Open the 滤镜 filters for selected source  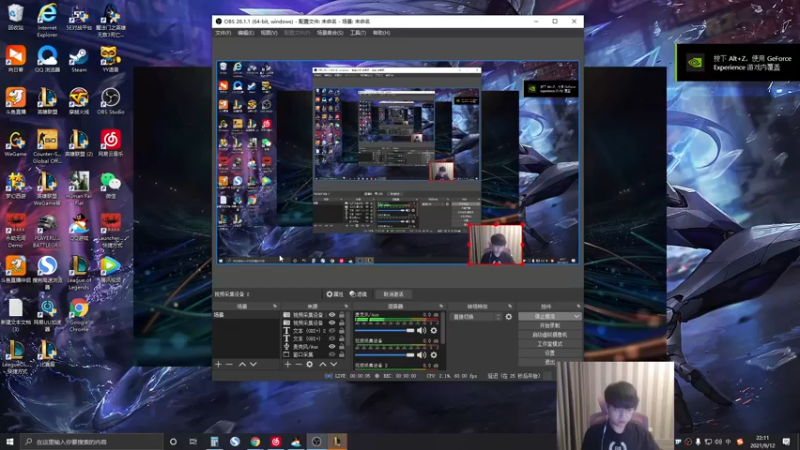[x=358, y=294]
